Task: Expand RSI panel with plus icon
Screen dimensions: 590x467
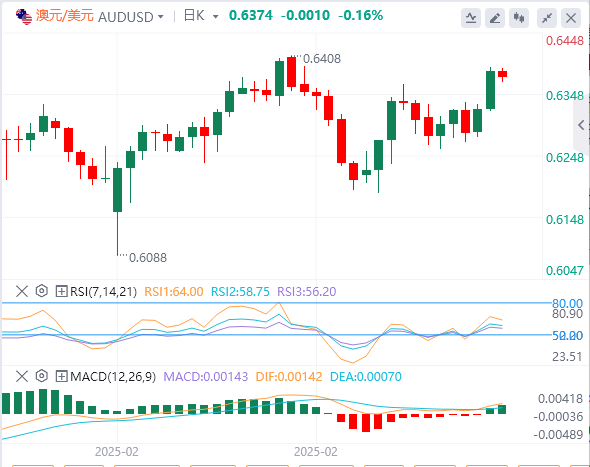Action: coord(61,291)
